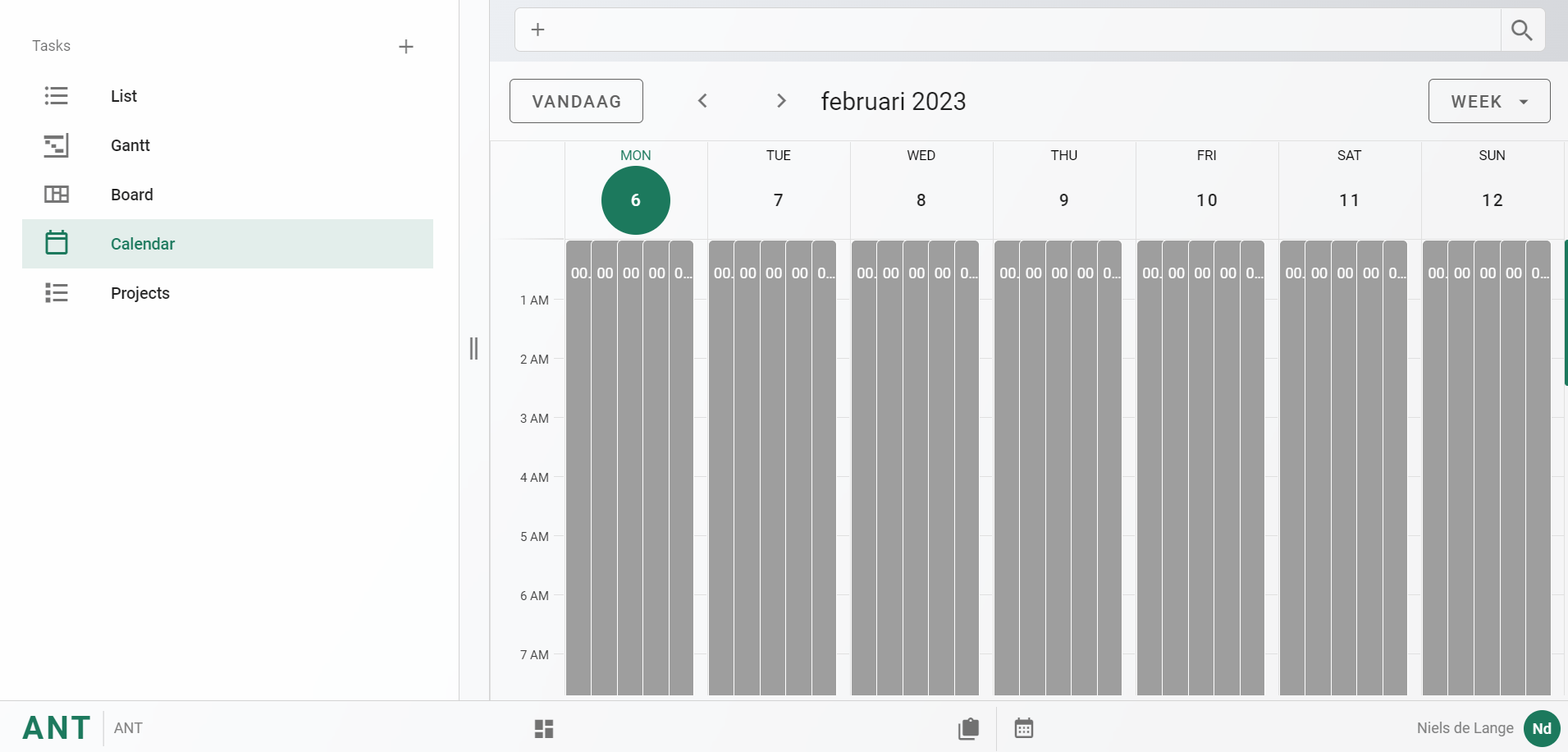Go to next week with right chevron
This screenshot has width=1568, height=752.
[x=781, y=101]
